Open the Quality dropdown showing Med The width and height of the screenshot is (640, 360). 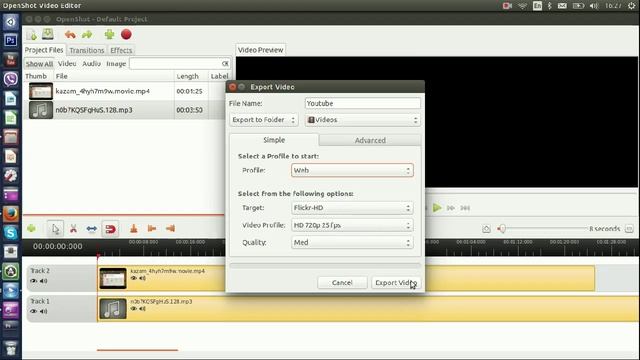pyautogui.click(x=352, y=242)
